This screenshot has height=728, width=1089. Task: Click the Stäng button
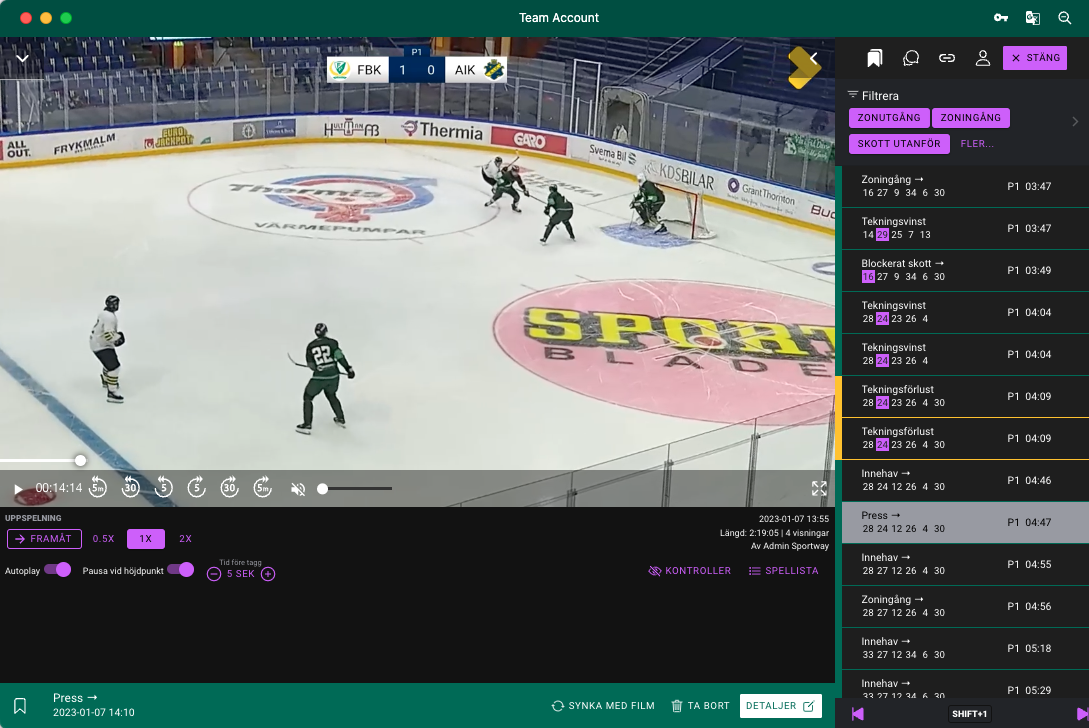(1035, 58)
